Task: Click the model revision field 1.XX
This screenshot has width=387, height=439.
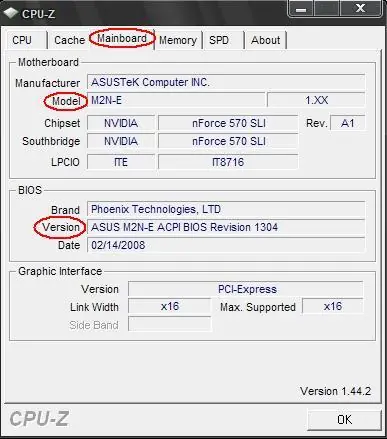Action: [316, 100]
